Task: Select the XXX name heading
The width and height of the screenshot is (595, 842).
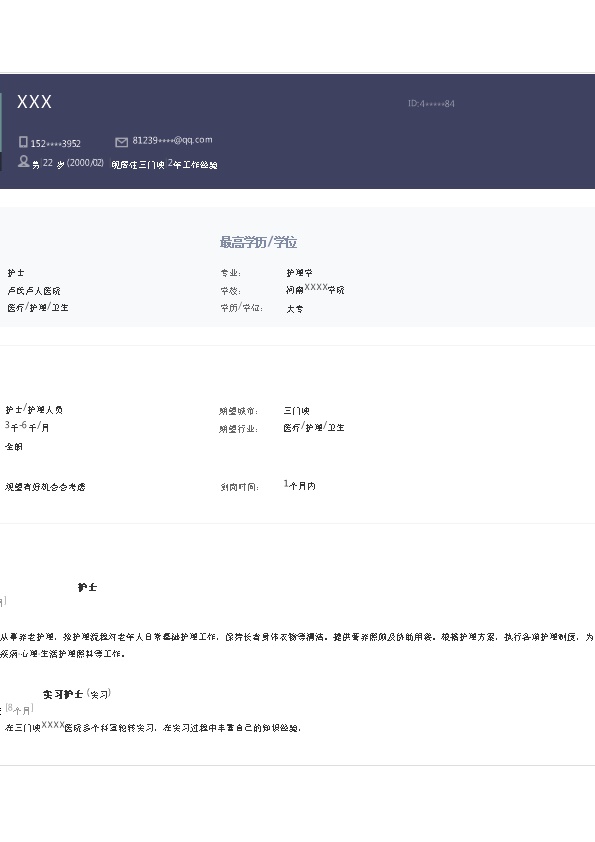Action: pos(34,101)
